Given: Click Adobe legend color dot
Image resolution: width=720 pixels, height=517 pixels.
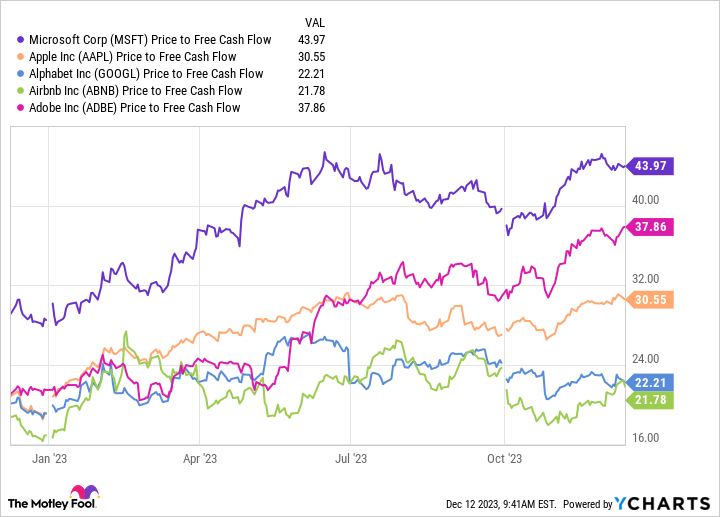Looking at the screenshot, I should [22, 107].
